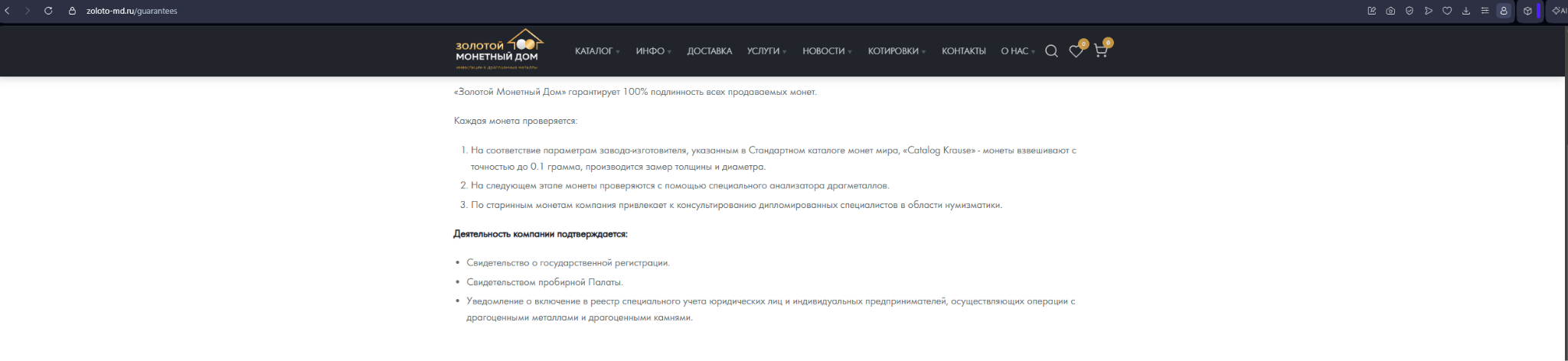Click the line starting 'Уведомление о включение в реестр'

click(x=771, y=309)
